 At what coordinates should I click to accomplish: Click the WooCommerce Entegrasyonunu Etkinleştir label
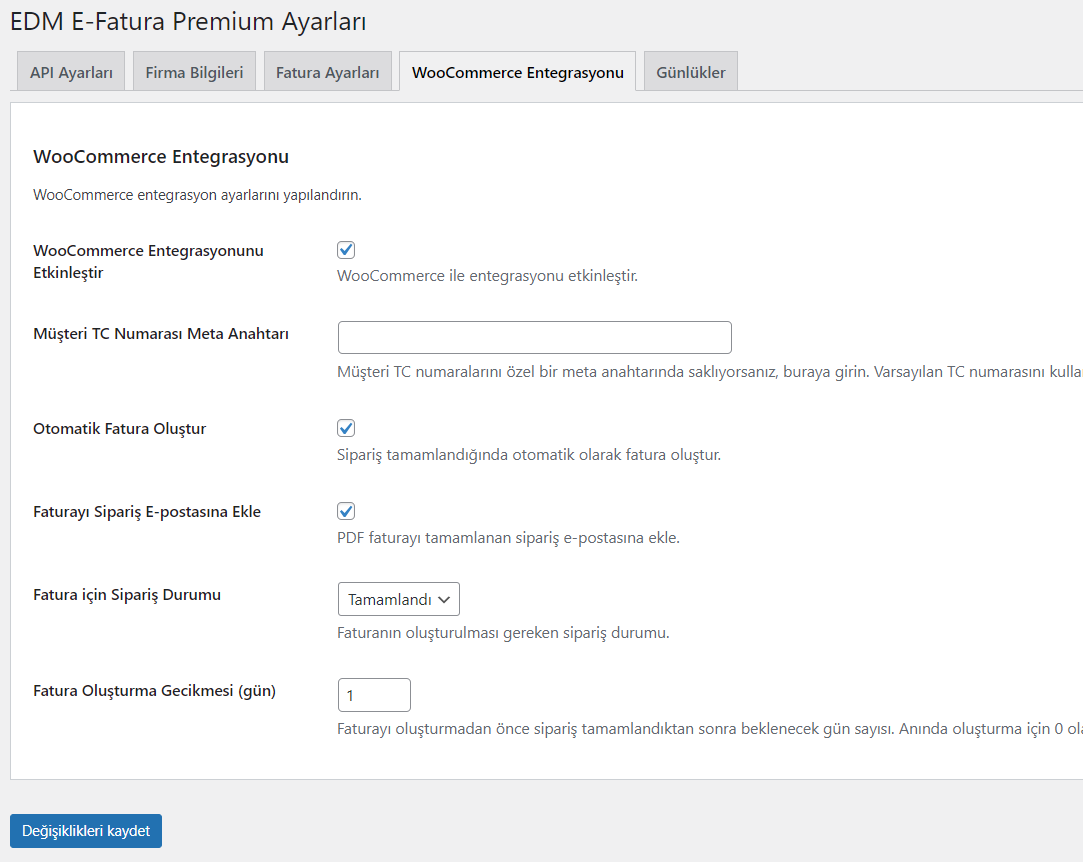pyautogui.click(x=148, y=262)
